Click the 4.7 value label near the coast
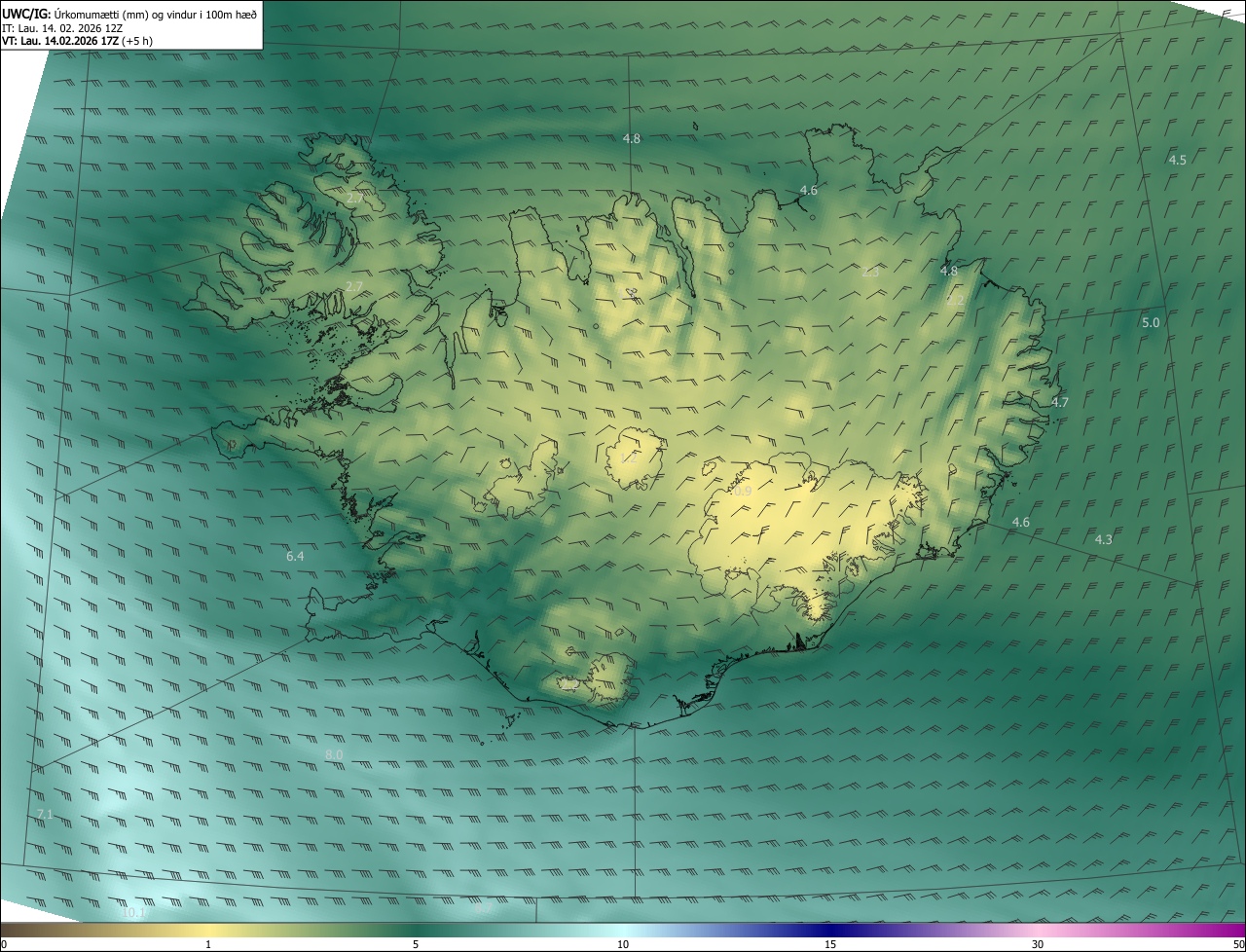This screenshot has width=1246, height=952. (1059, 402)
